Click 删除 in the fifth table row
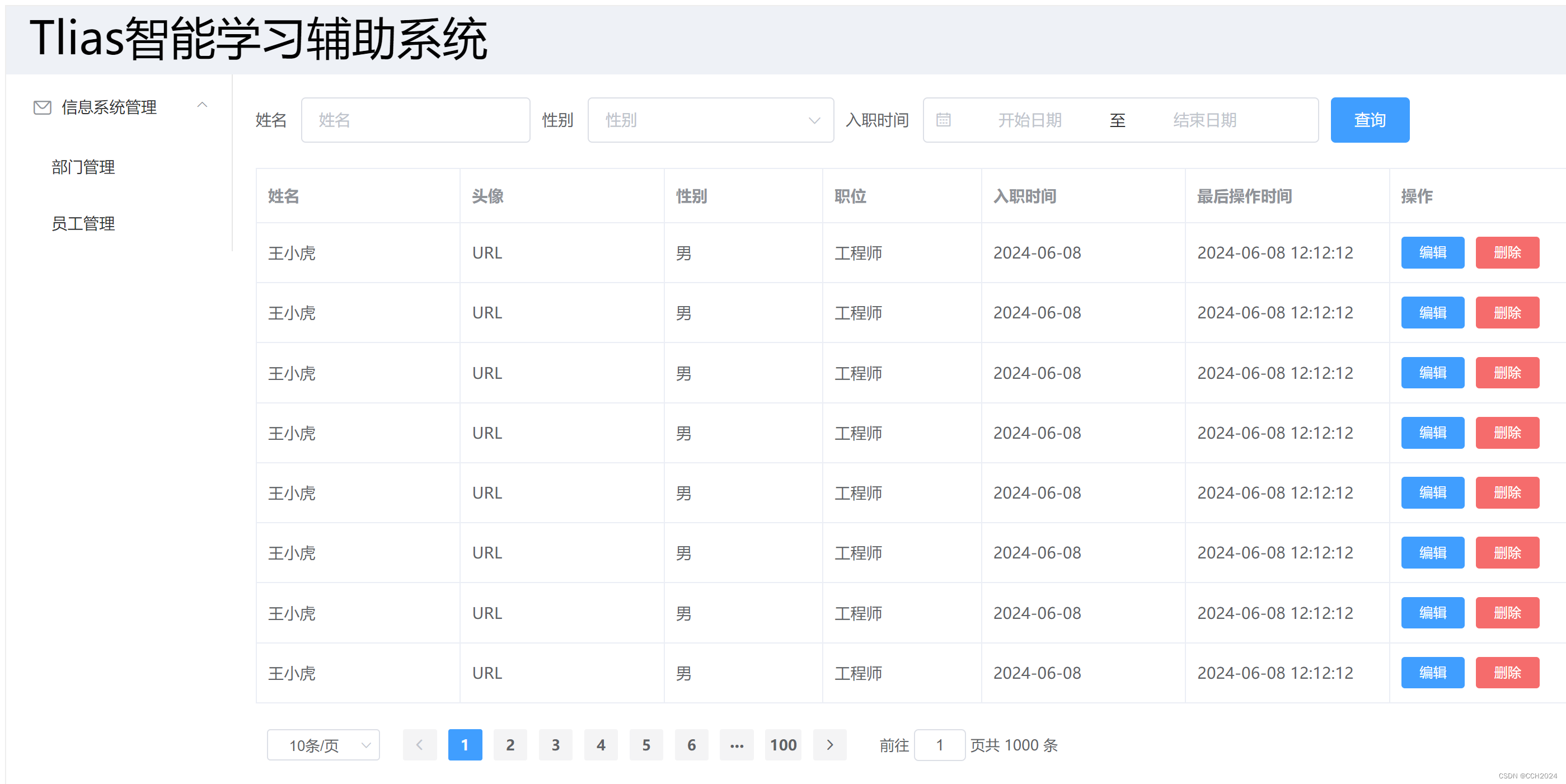The height and width of the screenshot is (784, 1566). pyautogui.click(x=1507, y=492)
